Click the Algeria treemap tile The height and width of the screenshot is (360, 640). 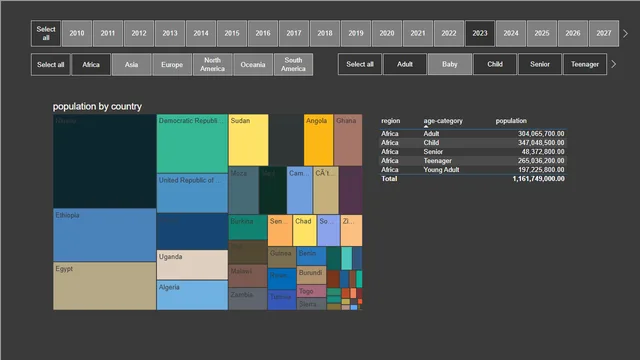coord(192,295)
